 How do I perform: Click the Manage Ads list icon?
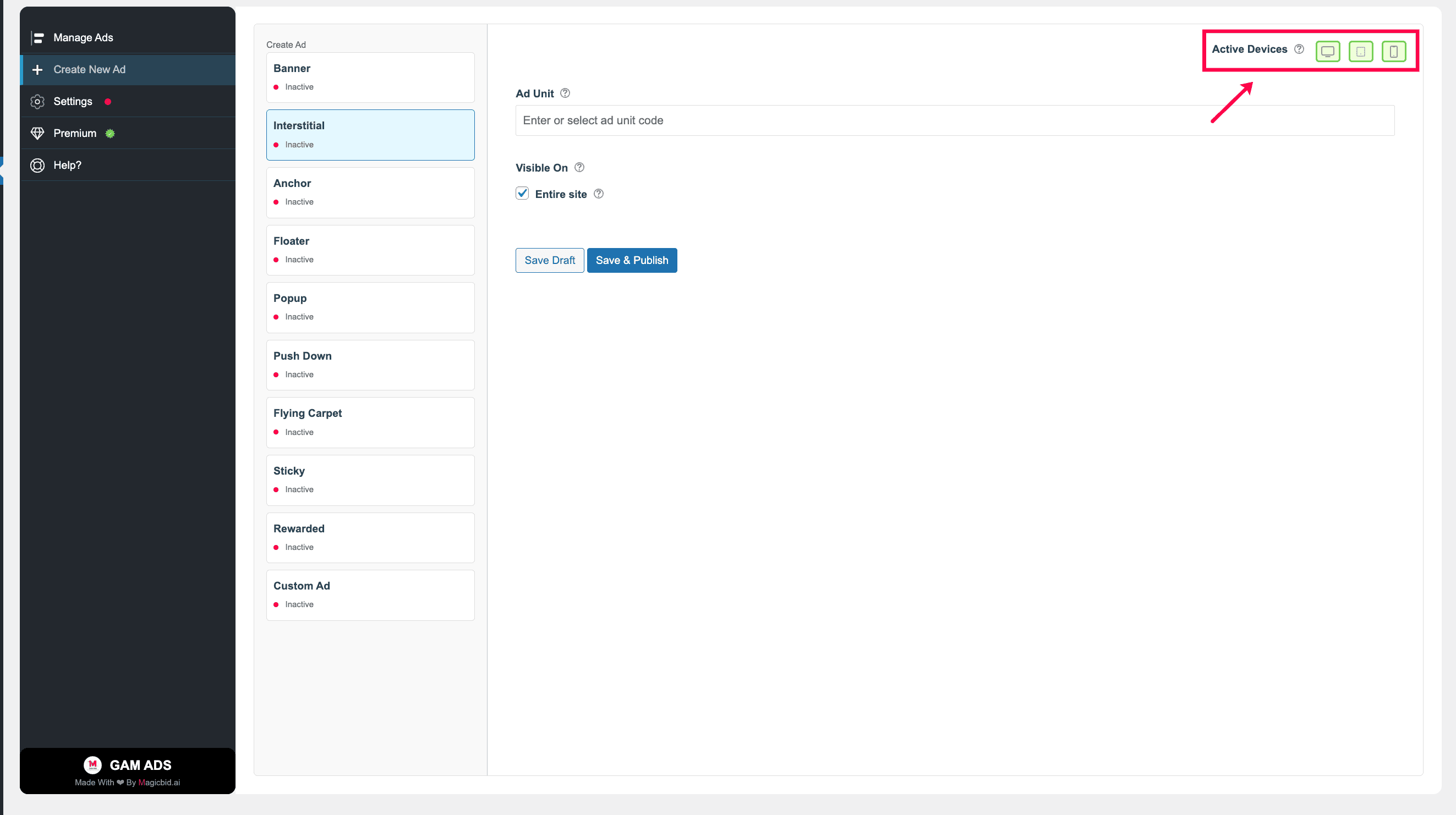[x=37, y=38]
